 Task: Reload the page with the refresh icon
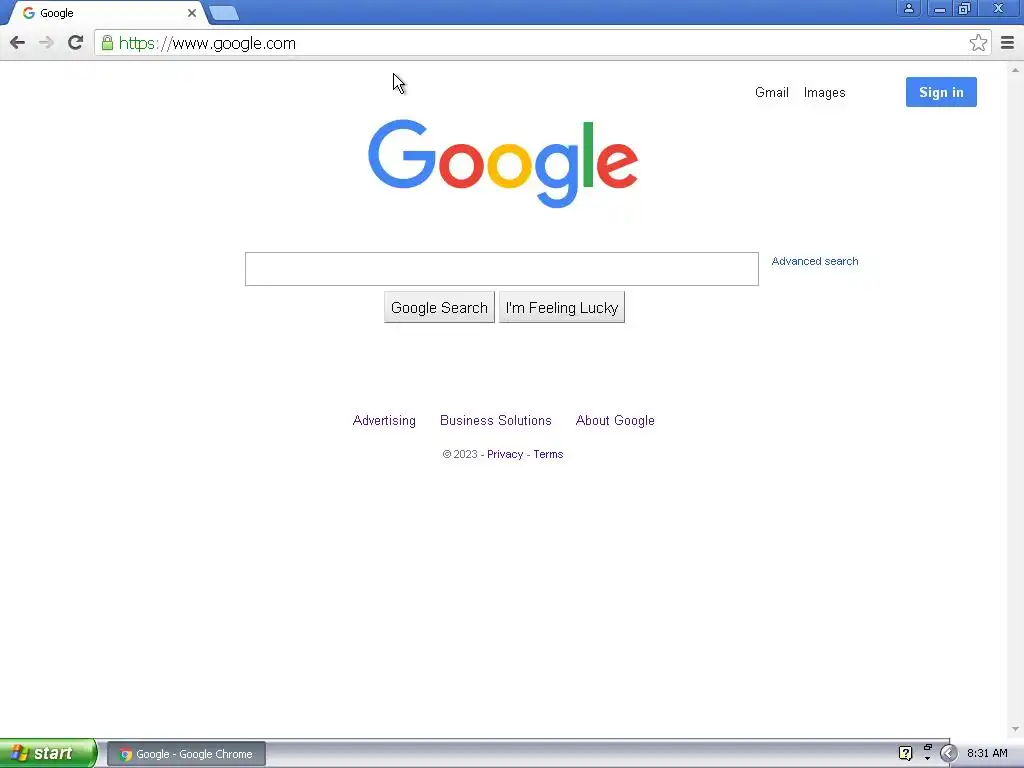75,43
